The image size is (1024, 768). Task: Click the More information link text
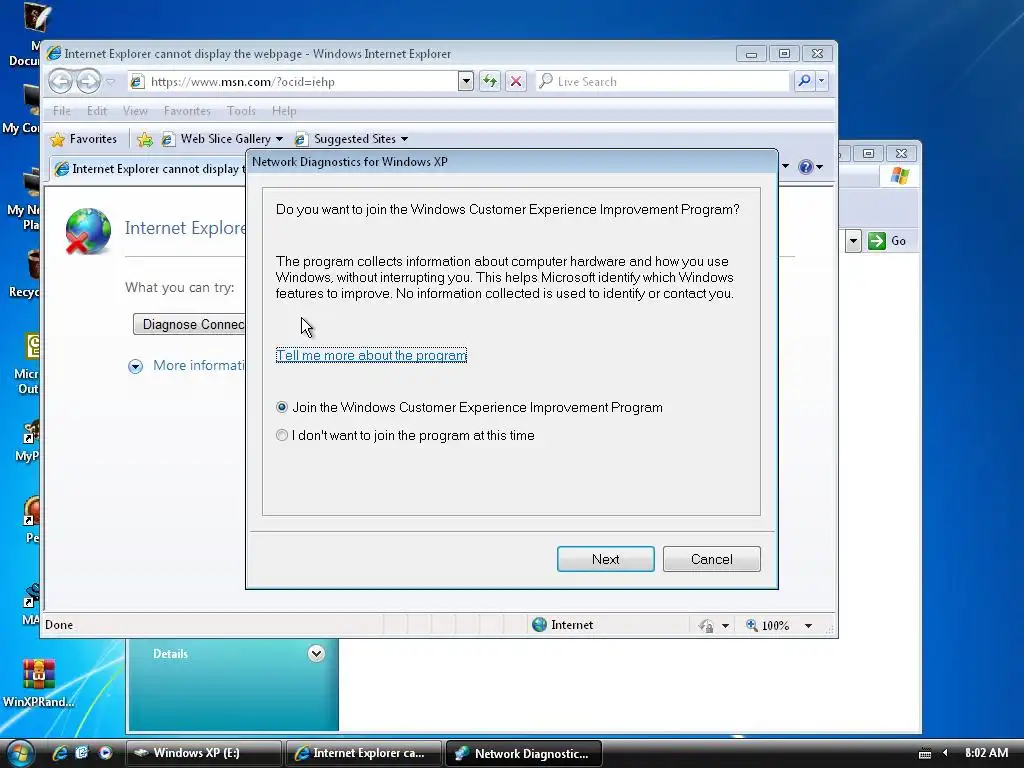(x=199, y=366)
